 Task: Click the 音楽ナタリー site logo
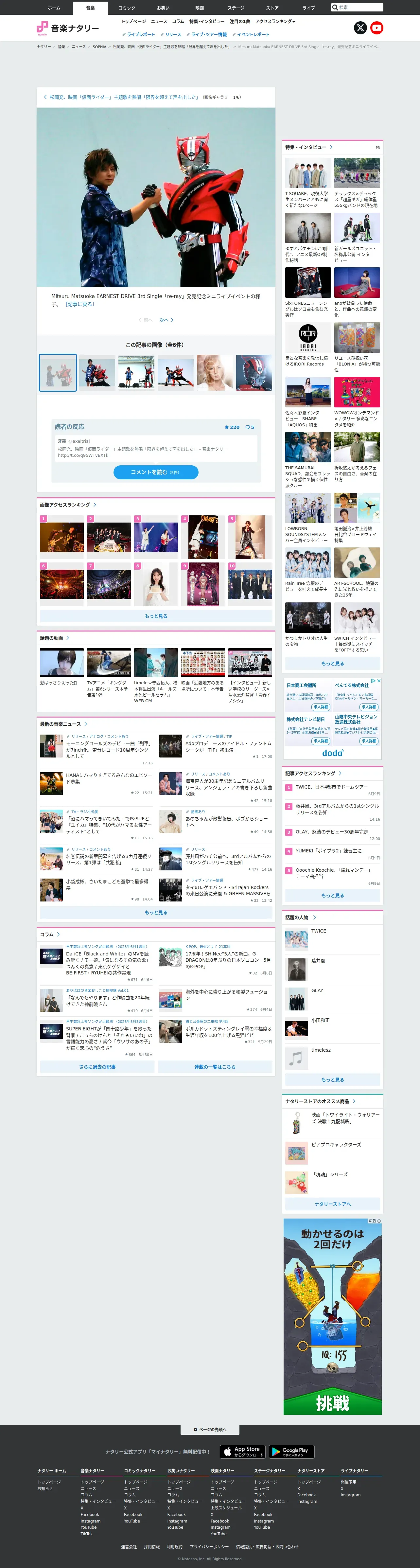pyautogui.click(x=68, y=28)
